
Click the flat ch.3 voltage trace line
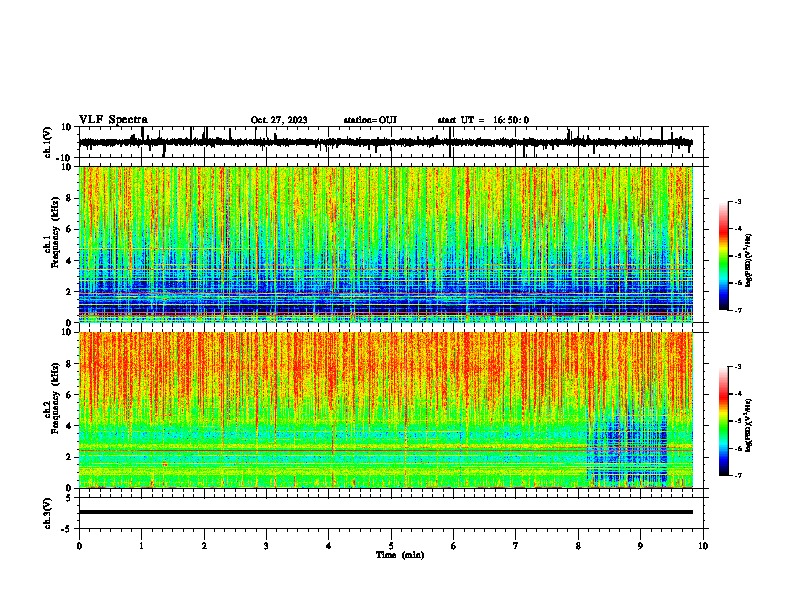click(x=386, y=512)
